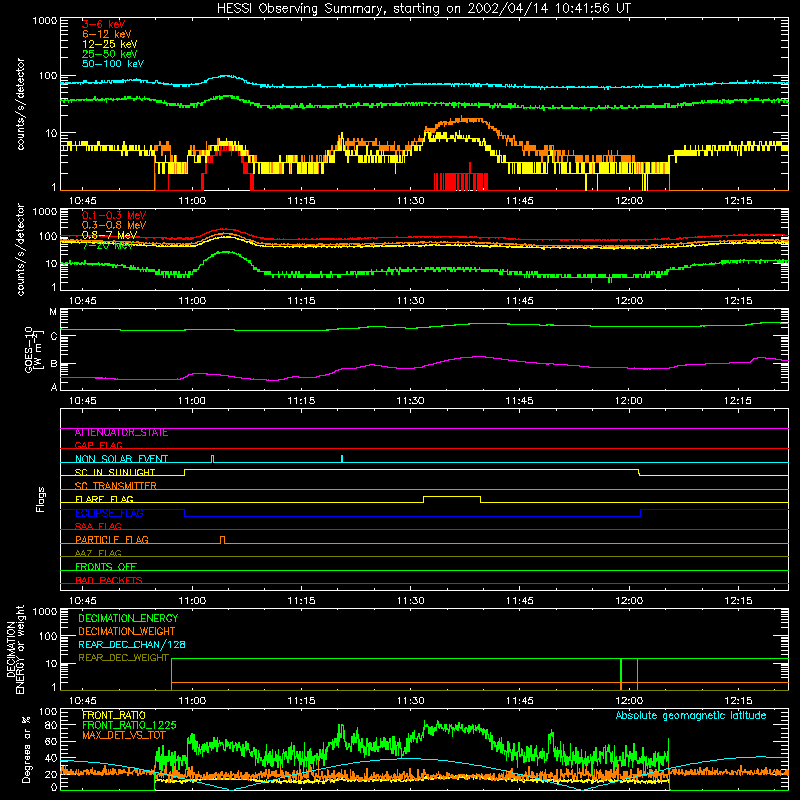This screenshot has width=800, height=800.
Task: Select the 12-25 keV legend label
Action: click(x=110, y=44)
